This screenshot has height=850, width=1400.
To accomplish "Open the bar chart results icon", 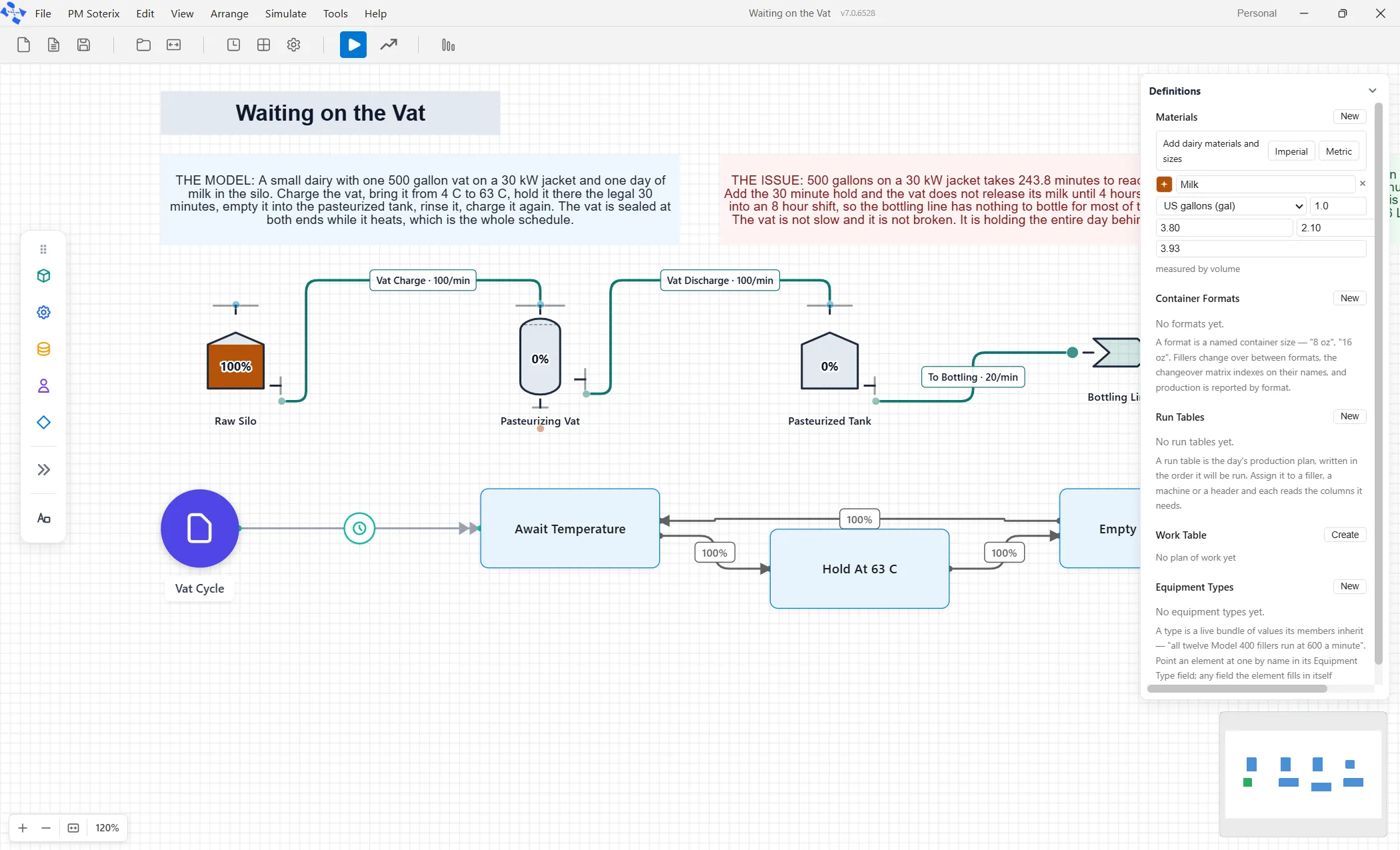I will (x=448, y=45).
